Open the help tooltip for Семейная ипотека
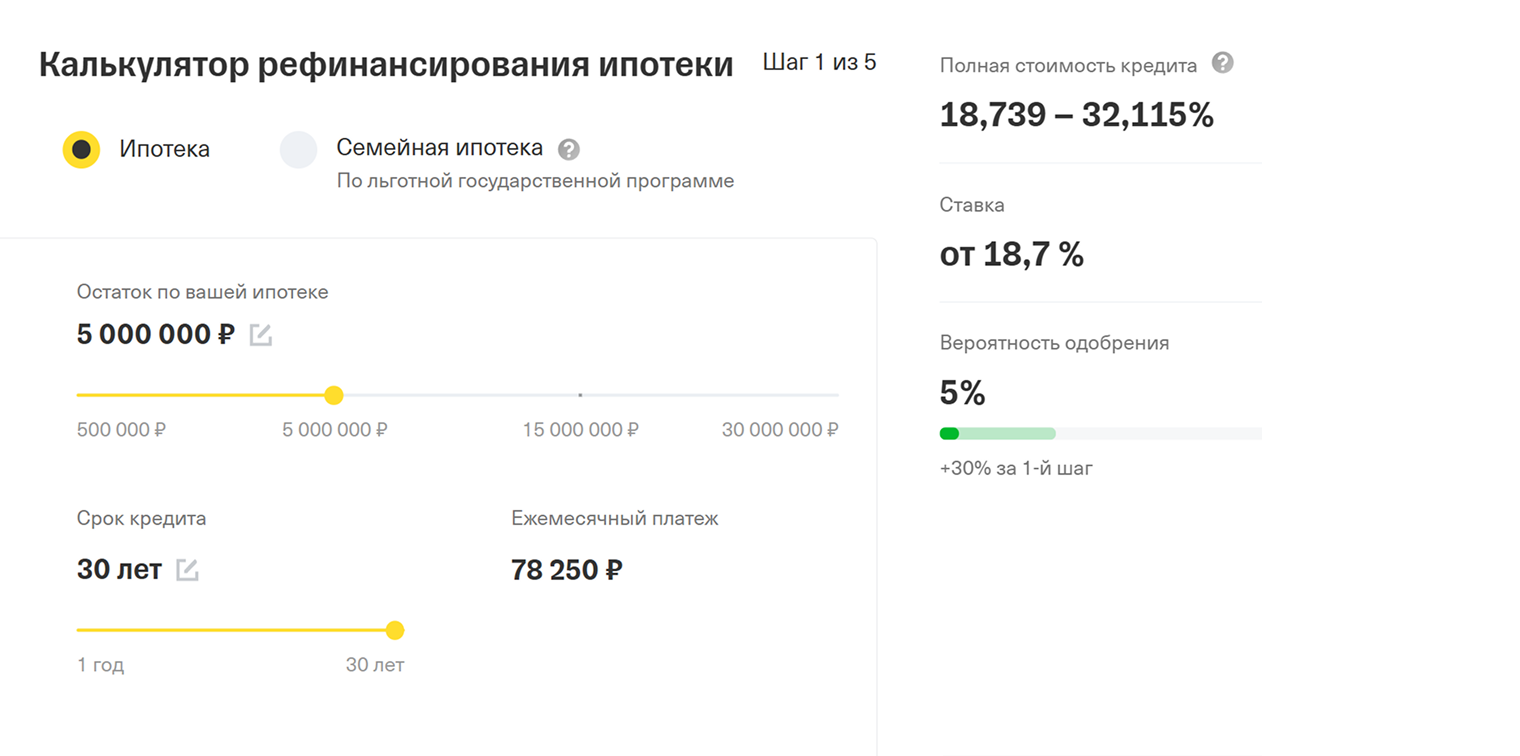Screen dimensions: 1520x756 (569, 150)
